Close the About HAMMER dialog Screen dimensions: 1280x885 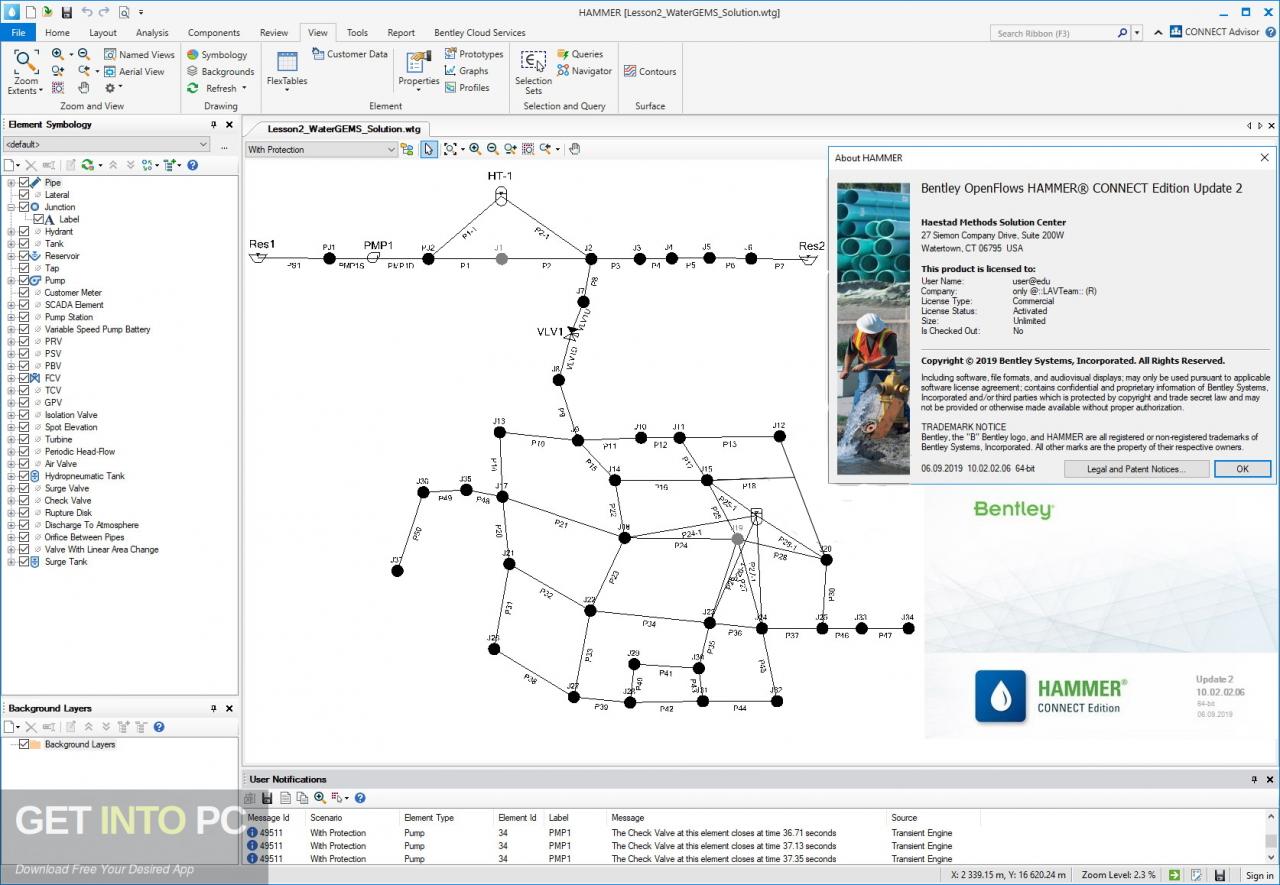point(1264,157)
